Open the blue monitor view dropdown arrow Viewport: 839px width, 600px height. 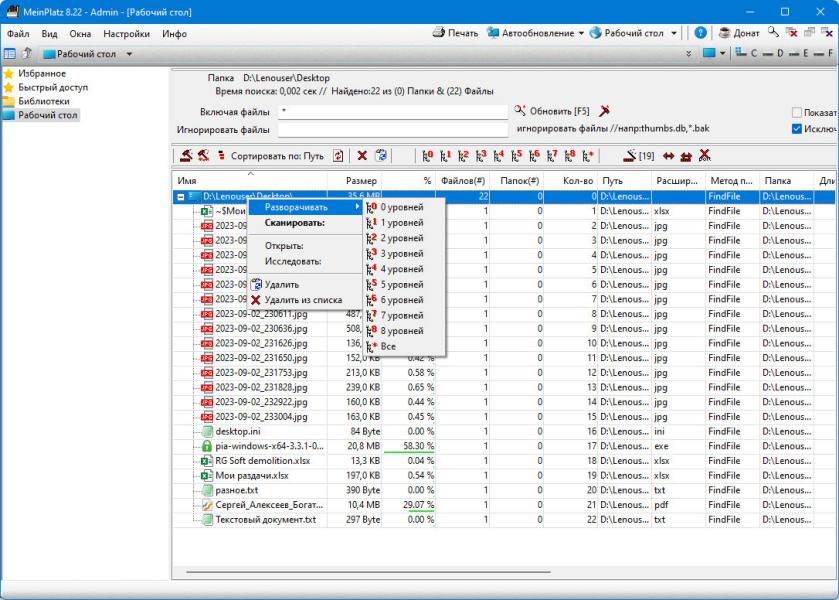pos(722,54)
